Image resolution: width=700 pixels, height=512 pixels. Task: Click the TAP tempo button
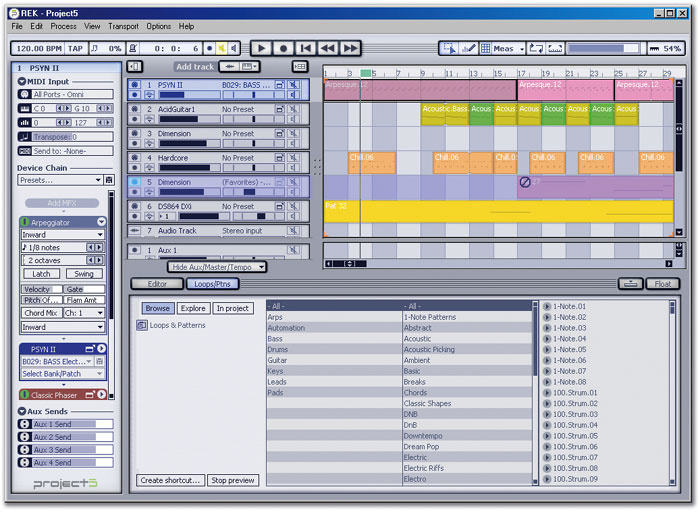pyautogui.click(x=75, y=48)
